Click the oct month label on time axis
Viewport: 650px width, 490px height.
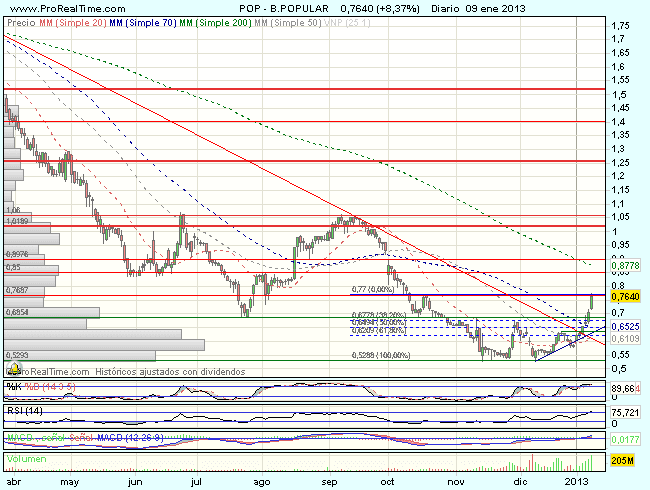388,482
